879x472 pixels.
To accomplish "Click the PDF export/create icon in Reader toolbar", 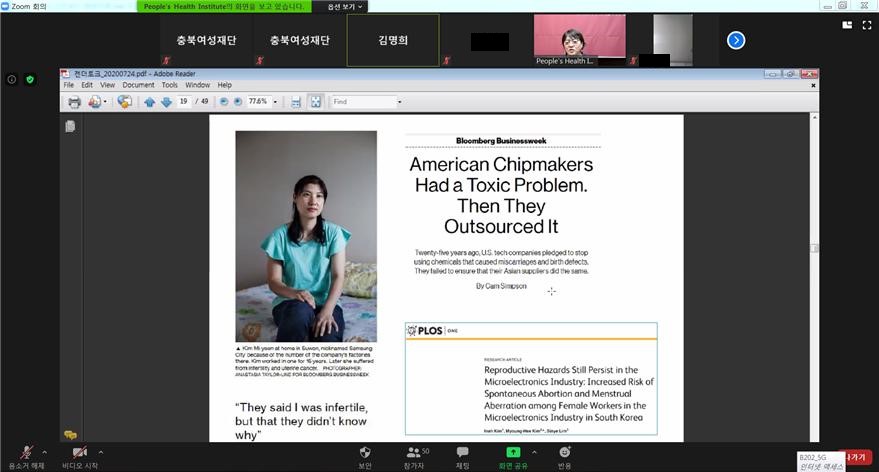I will pyautogui.click(x=94, y=101).
